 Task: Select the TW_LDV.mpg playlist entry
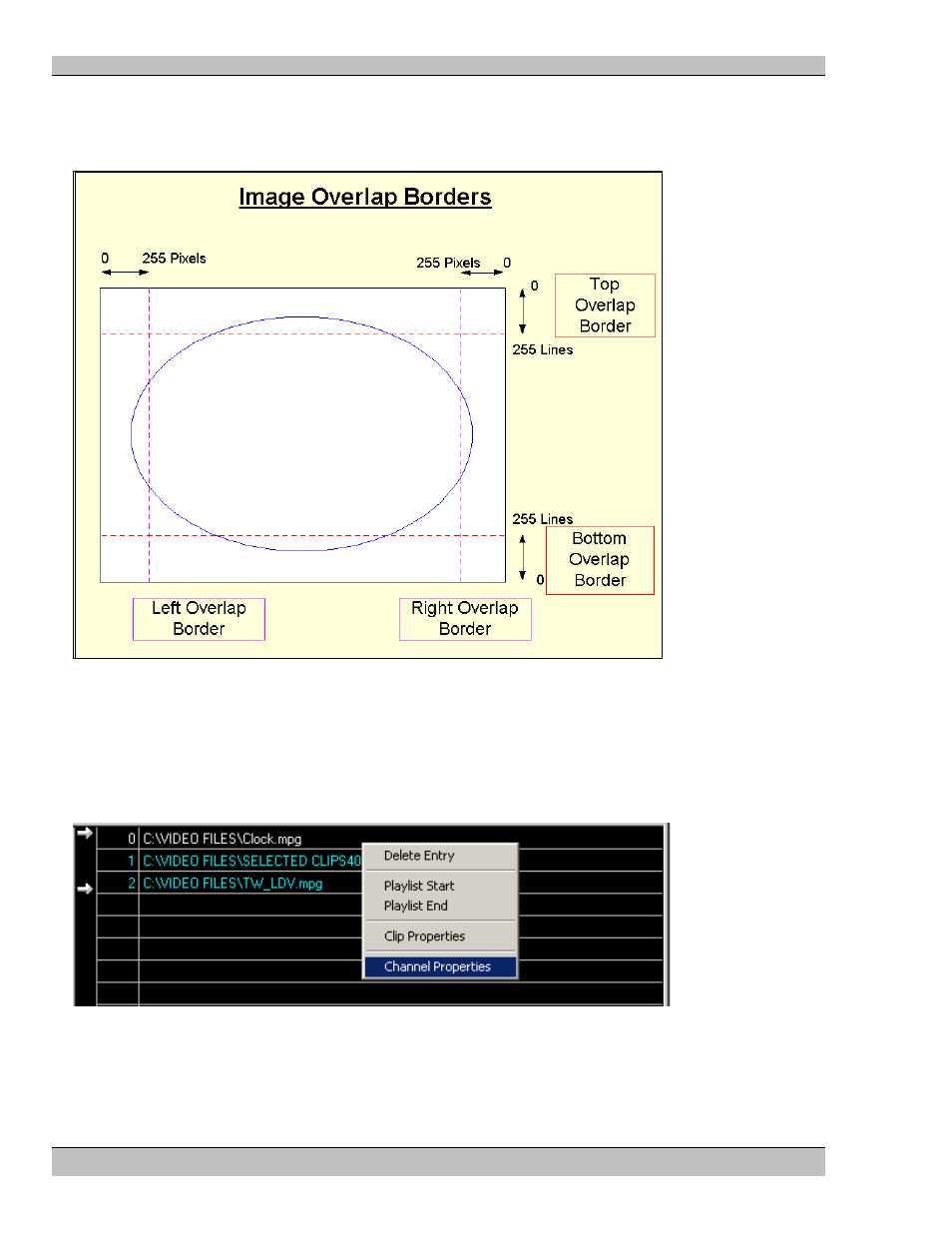233,883
